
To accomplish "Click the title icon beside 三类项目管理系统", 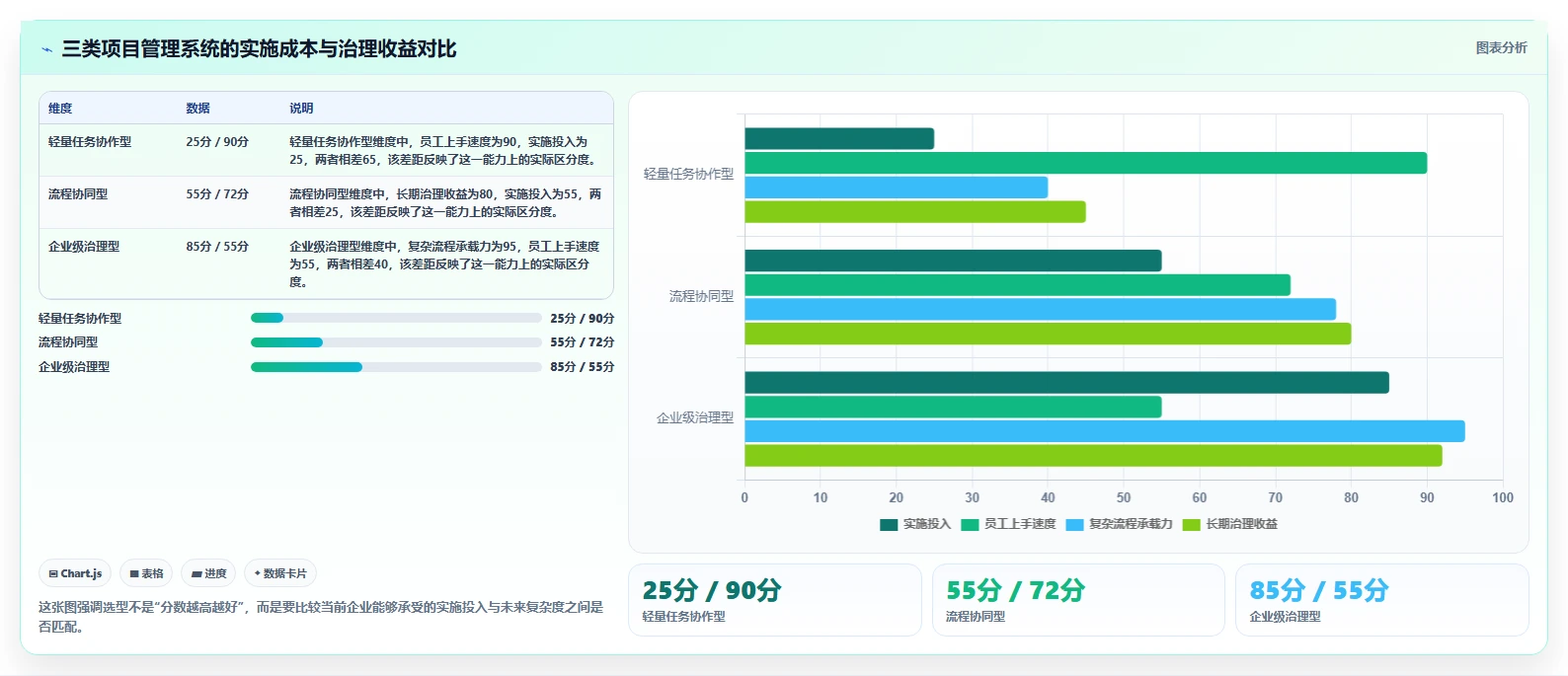I will (46, 49).
